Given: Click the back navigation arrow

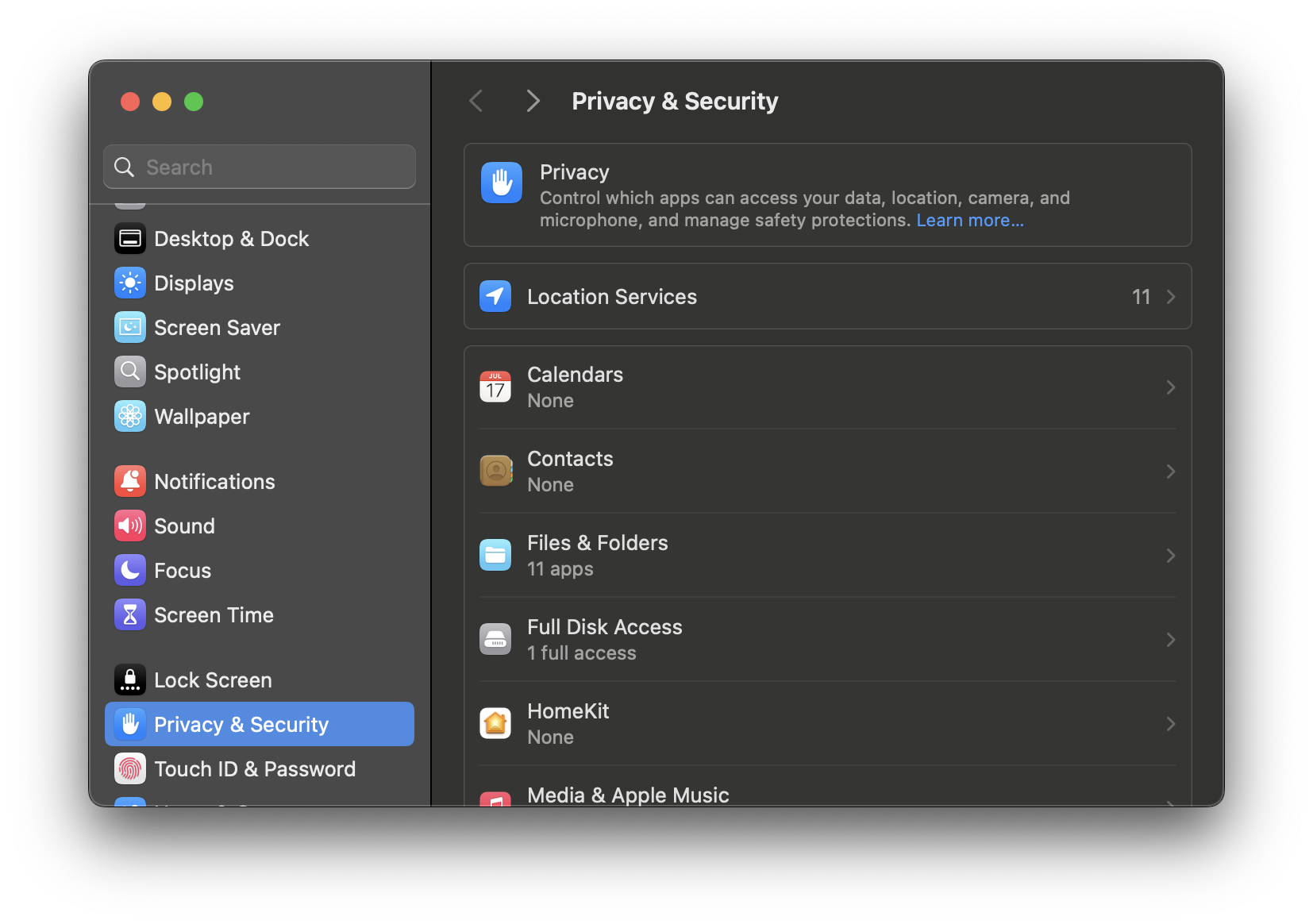Looking at the screenshot, I should (x=475, y=101).
